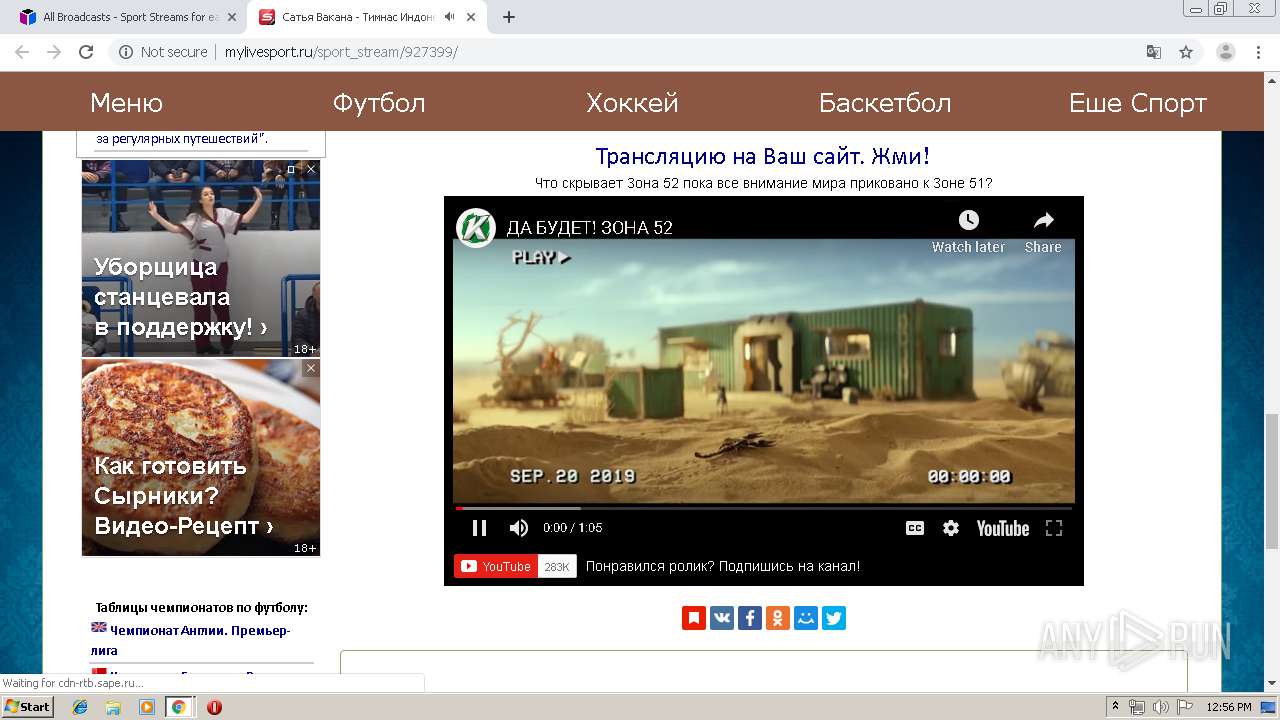Image resolution: width=1280 pixels, height=720 pixels.
Task: Click the за регулярных путешествий text
Action: [x=182, y=139]
